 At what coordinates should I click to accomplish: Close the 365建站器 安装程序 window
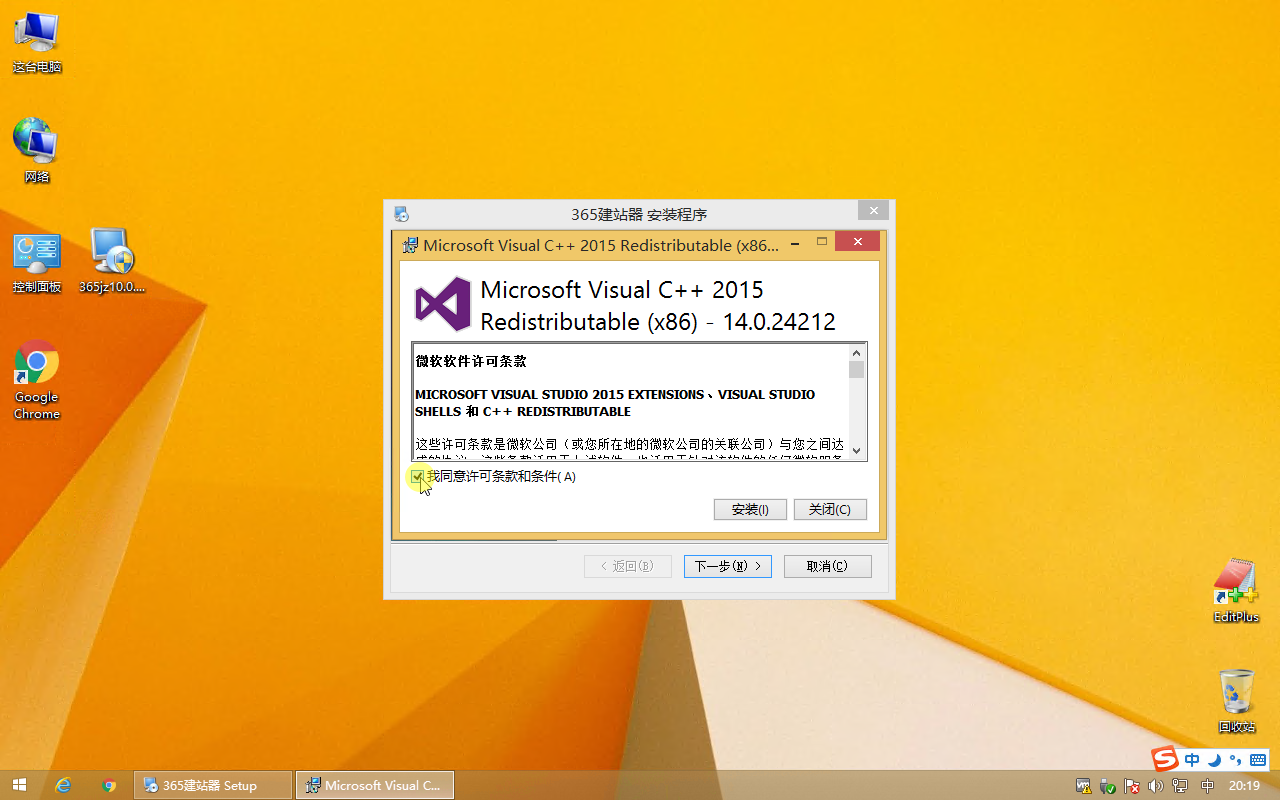873,211
